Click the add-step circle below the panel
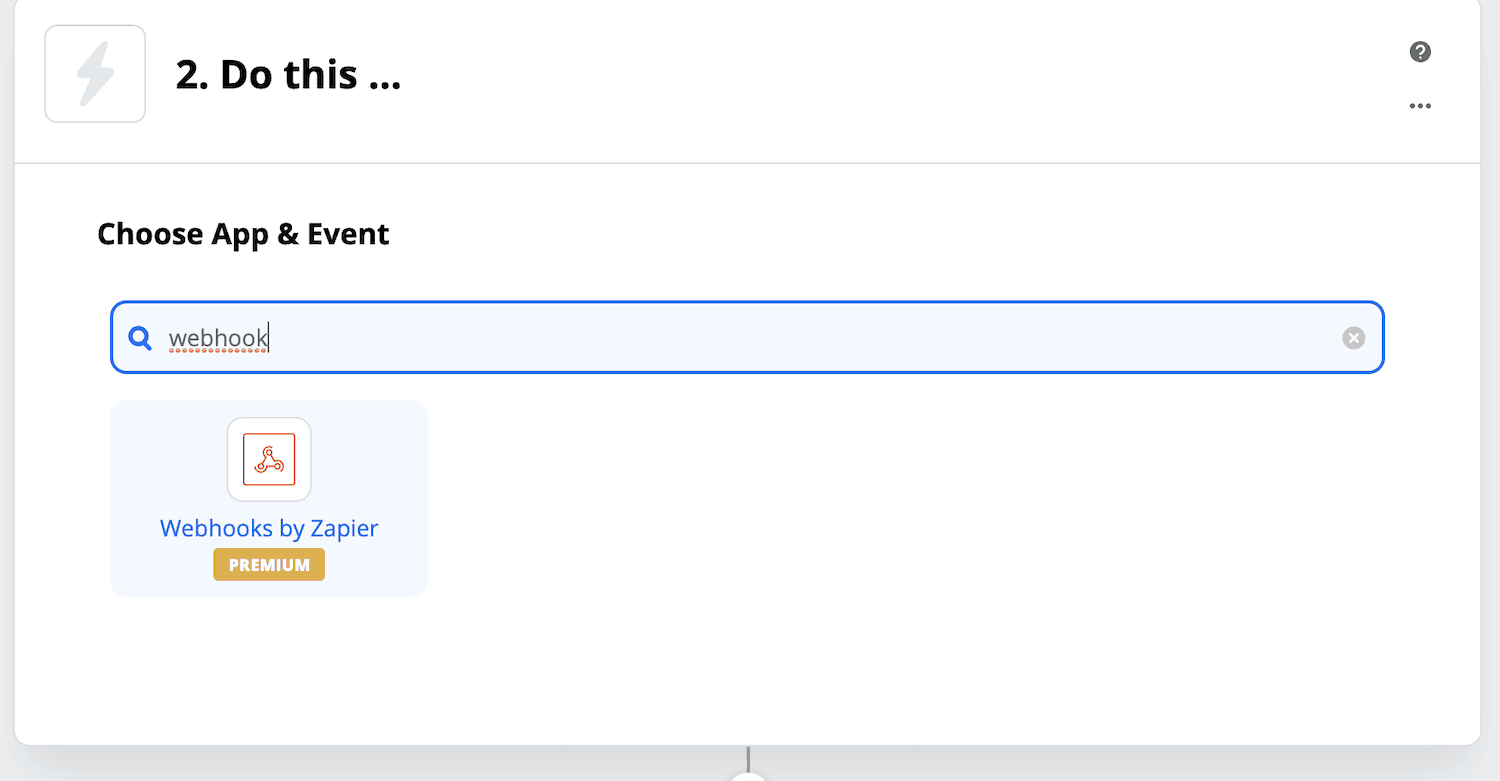The image size is (1500, 781). point(748,776)
